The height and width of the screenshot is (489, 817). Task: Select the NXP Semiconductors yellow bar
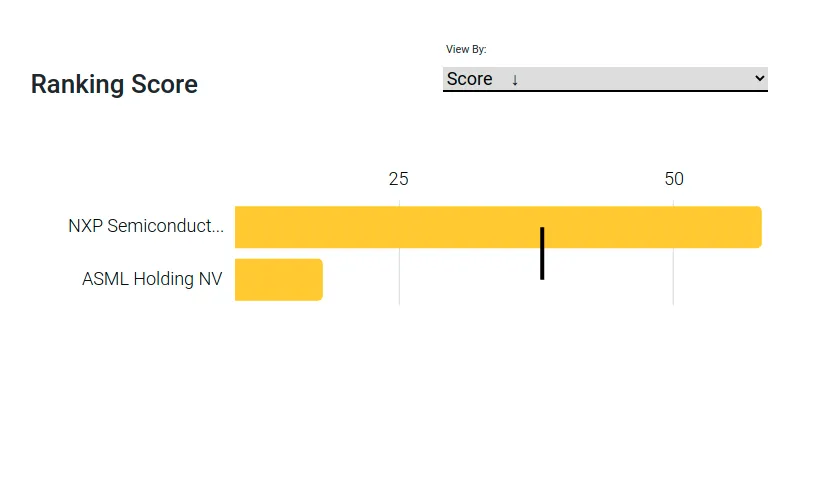(498, 227)
